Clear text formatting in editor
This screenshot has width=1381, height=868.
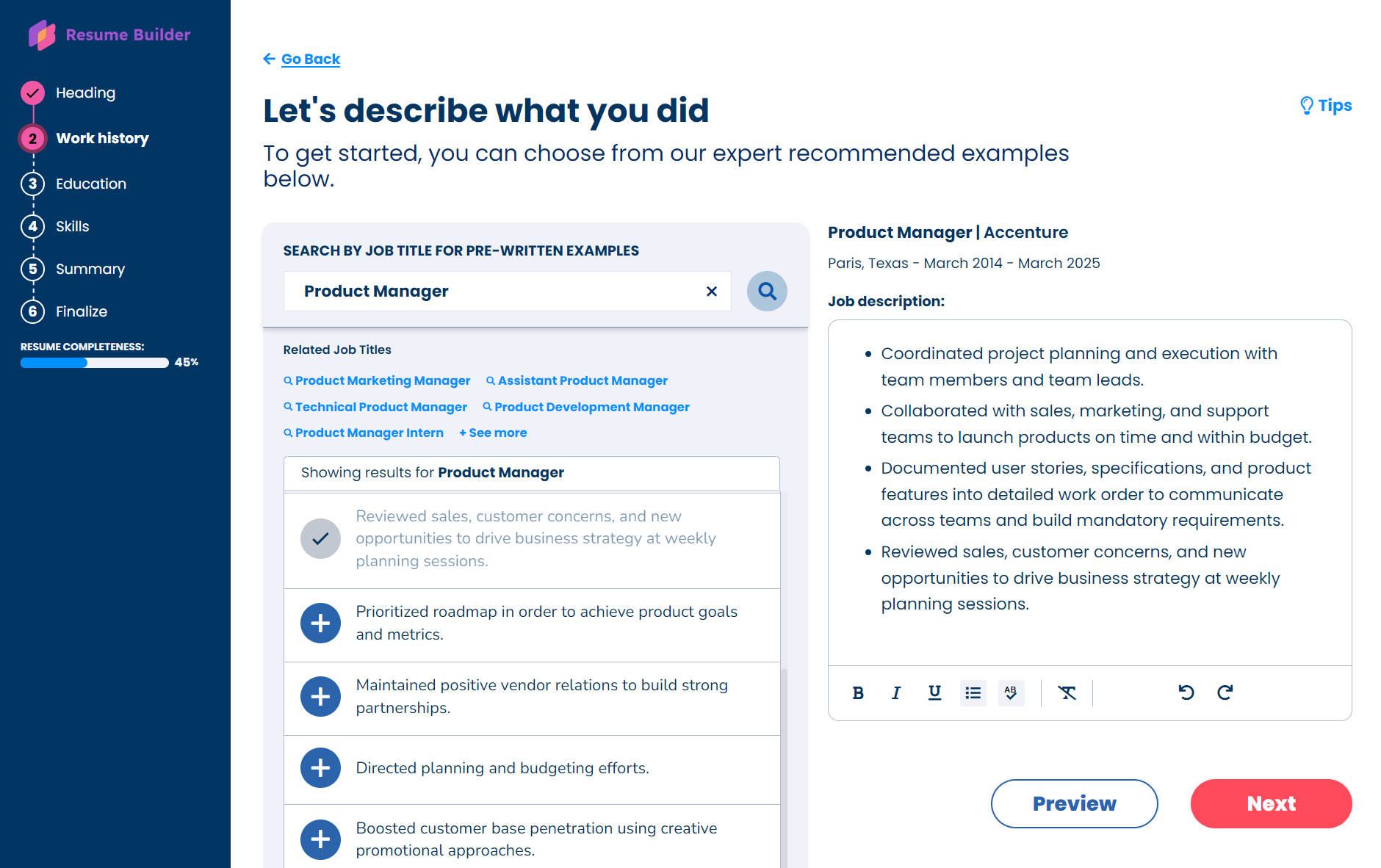click(1067, 692)
